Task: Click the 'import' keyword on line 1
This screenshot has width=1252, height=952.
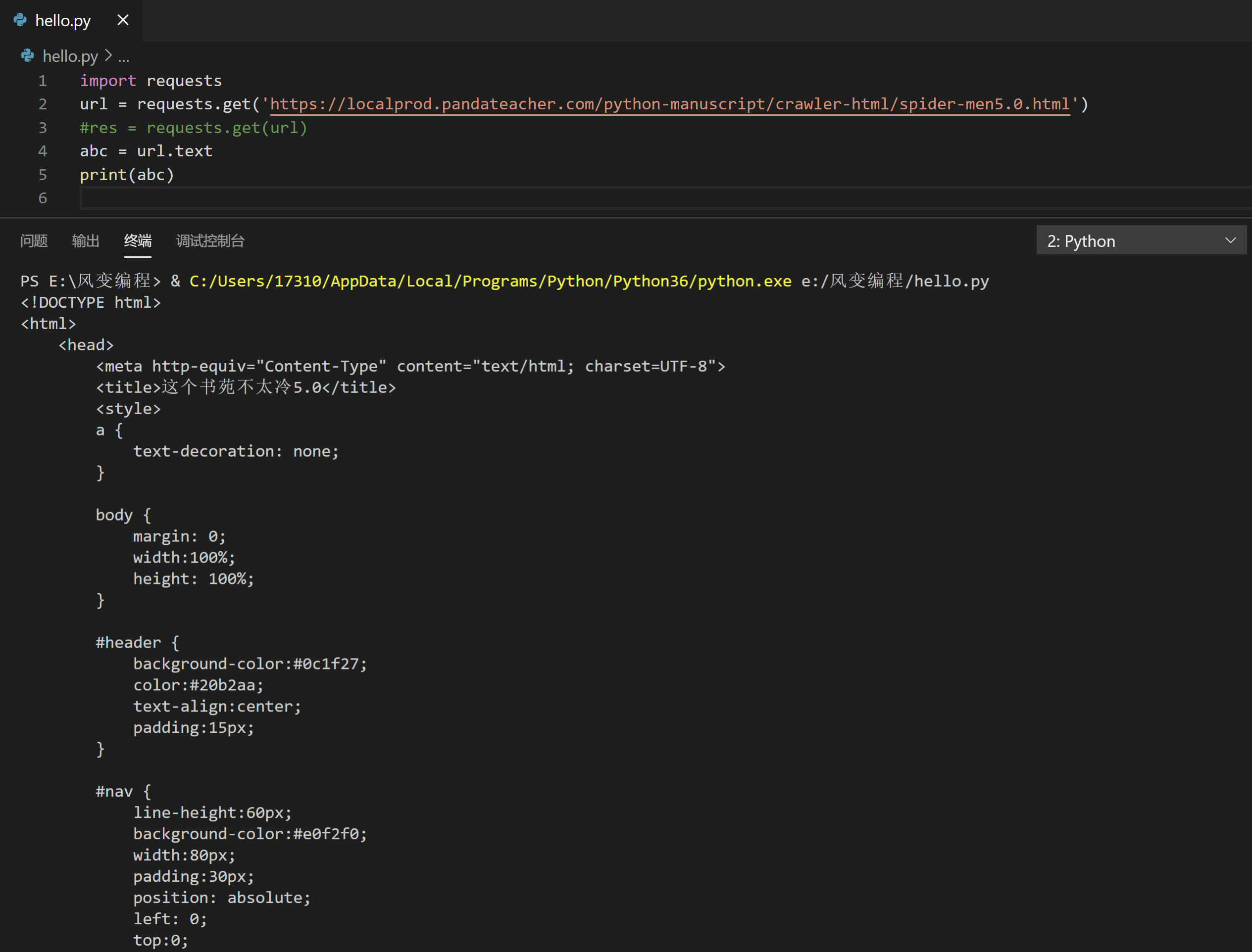Action: pyautogui.click(x=108, y=81)
